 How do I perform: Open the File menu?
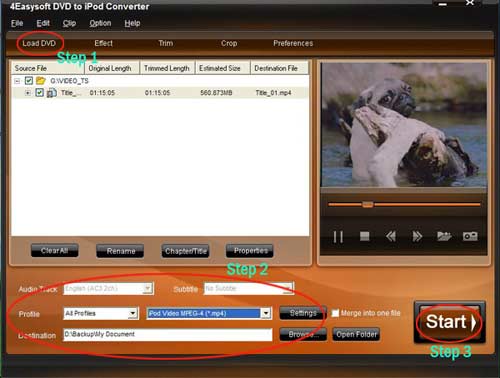click(x=17, y=23)
